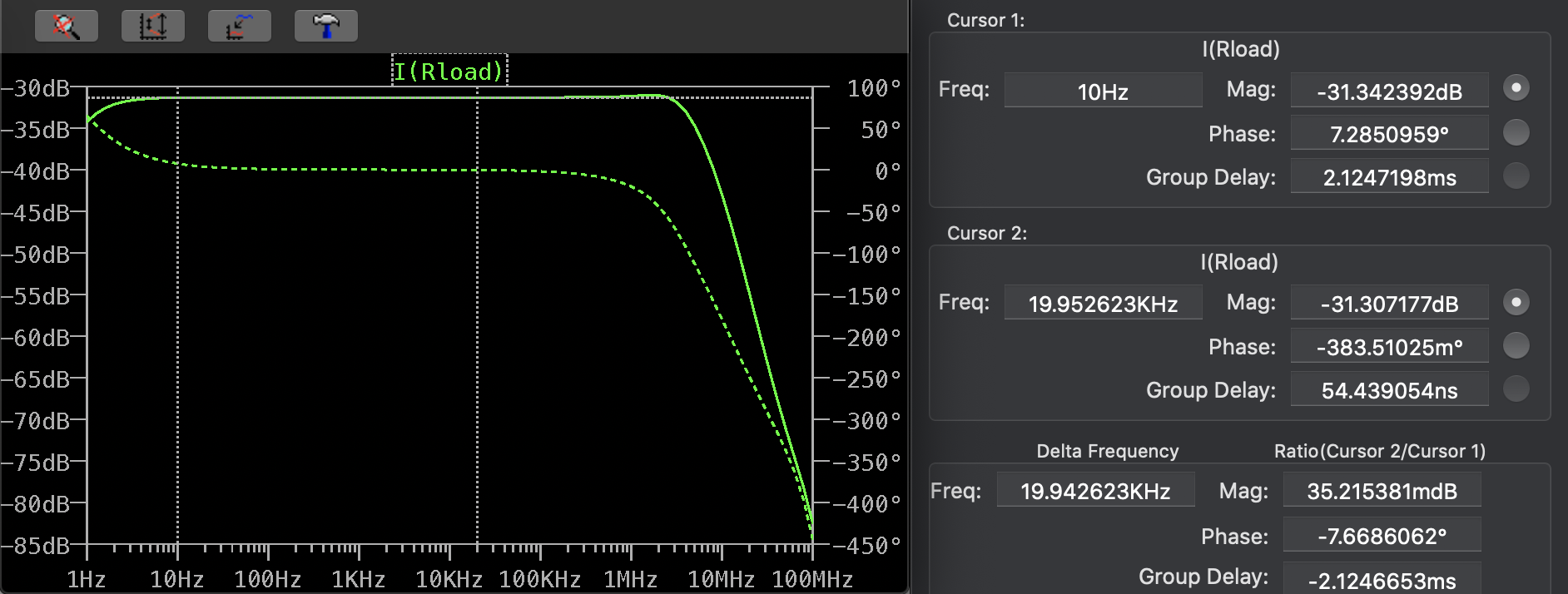The width and height of the screenshot is (1568, 594).
Task: Select Cursor 2 Mag radio button
Action: (1516, 302)
